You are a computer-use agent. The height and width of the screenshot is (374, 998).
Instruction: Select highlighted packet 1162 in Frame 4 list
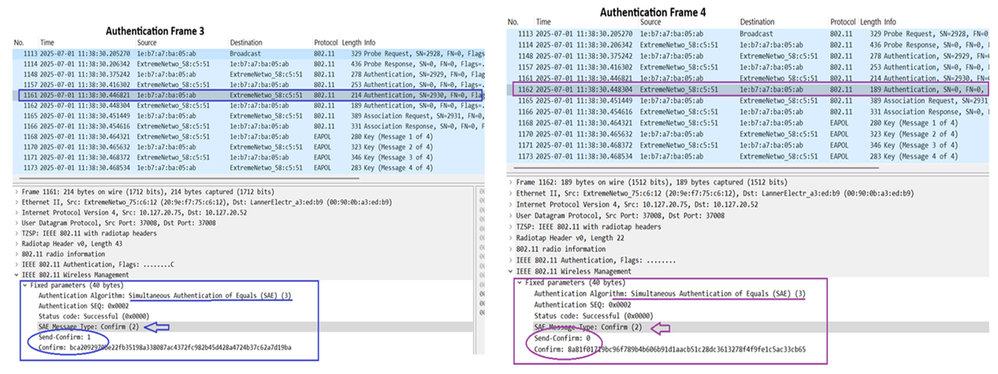tap(751, 90)
